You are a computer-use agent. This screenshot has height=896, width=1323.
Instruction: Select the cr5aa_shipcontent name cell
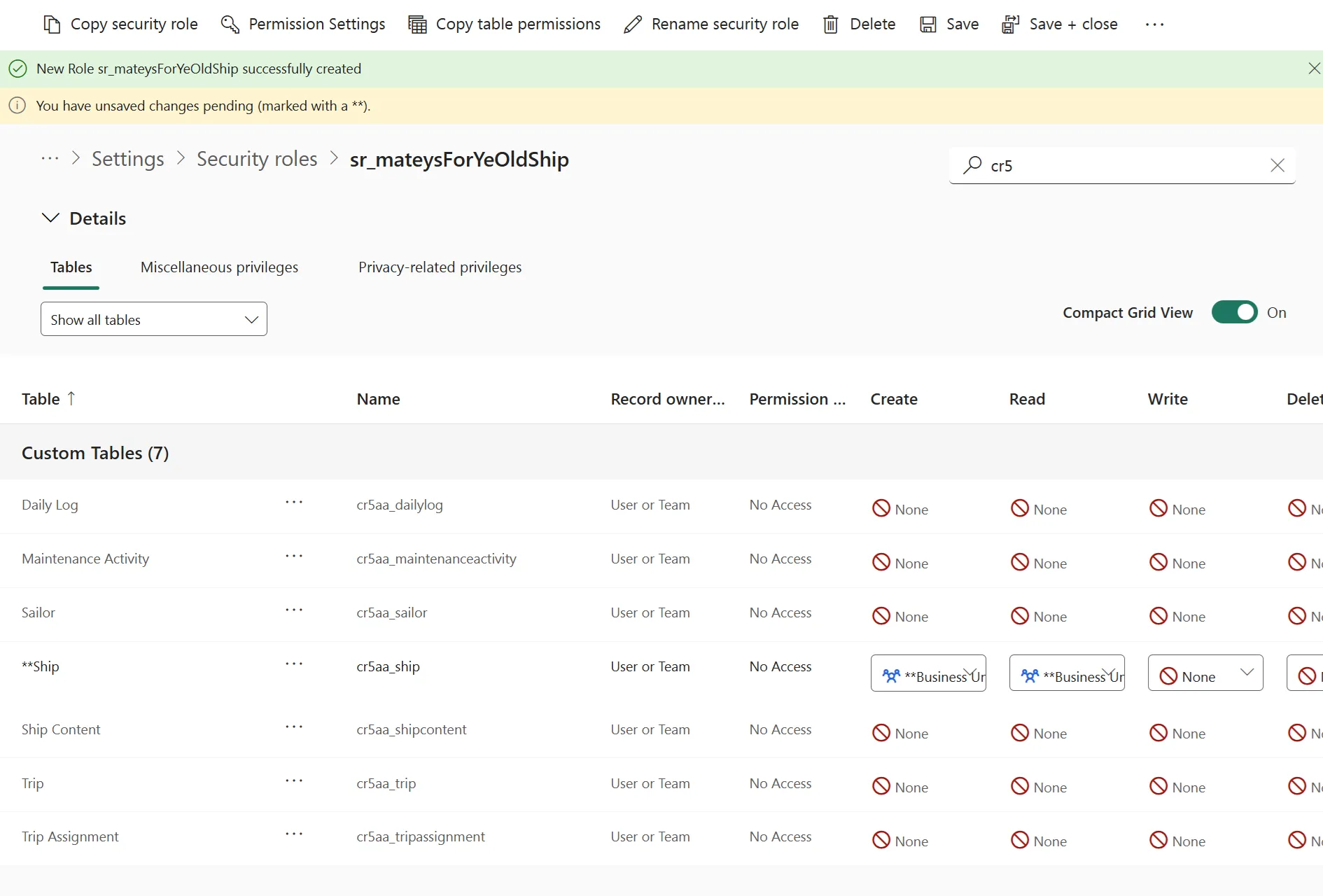412,729
